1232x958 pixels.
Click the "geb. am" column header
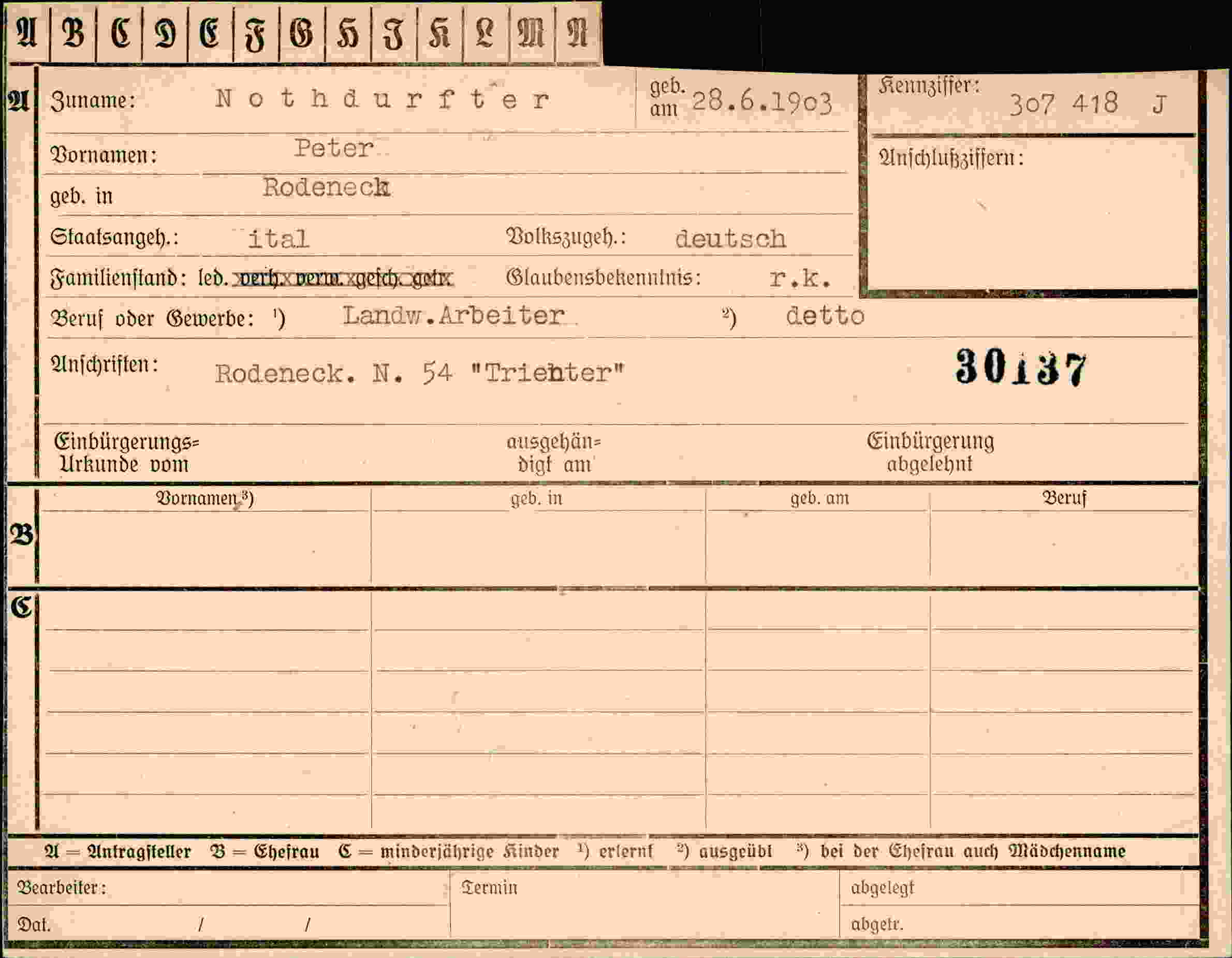coord(819,498)
